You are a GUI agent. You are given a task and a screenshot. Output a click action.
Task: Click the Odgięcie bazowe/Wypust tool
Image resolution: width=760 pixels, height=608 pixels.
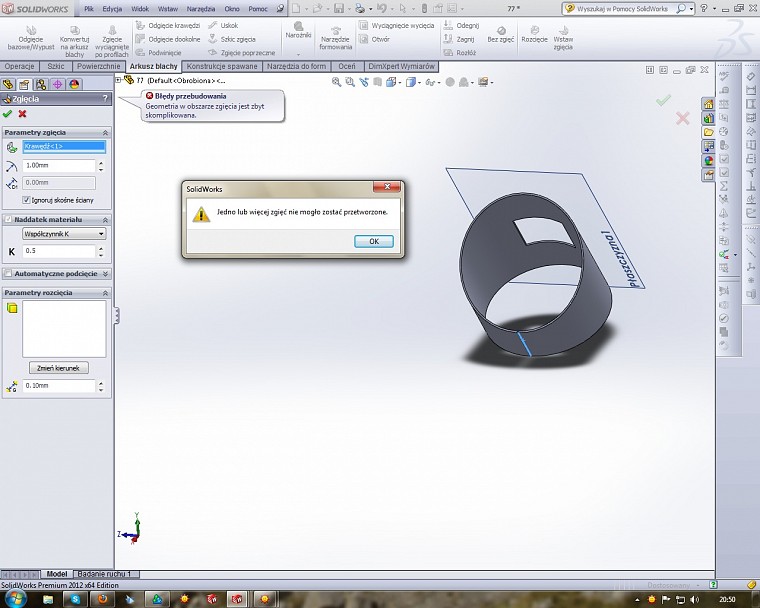[31, 39]
